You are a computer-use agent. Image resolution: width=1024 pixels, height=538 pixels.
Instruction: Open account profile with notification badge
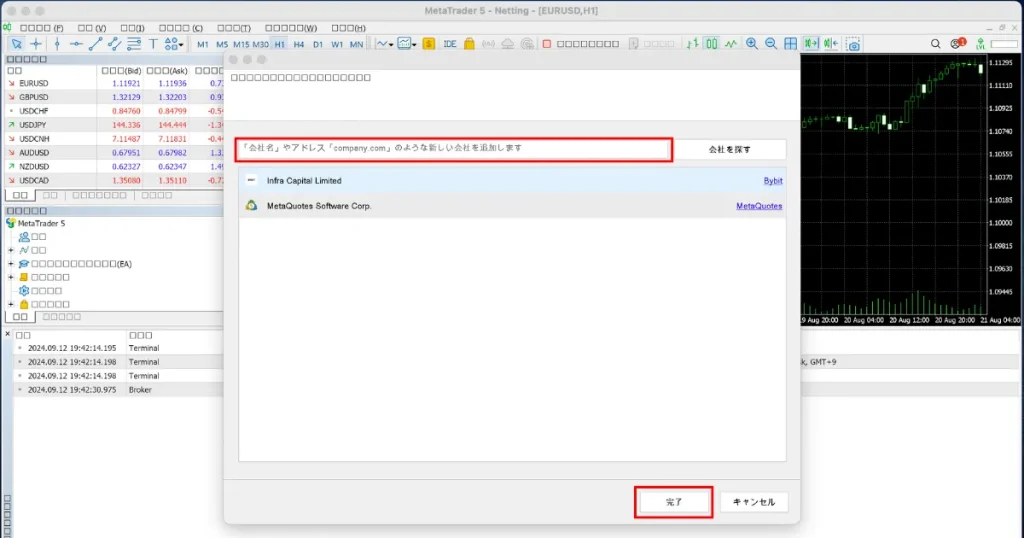click(957, 43)
